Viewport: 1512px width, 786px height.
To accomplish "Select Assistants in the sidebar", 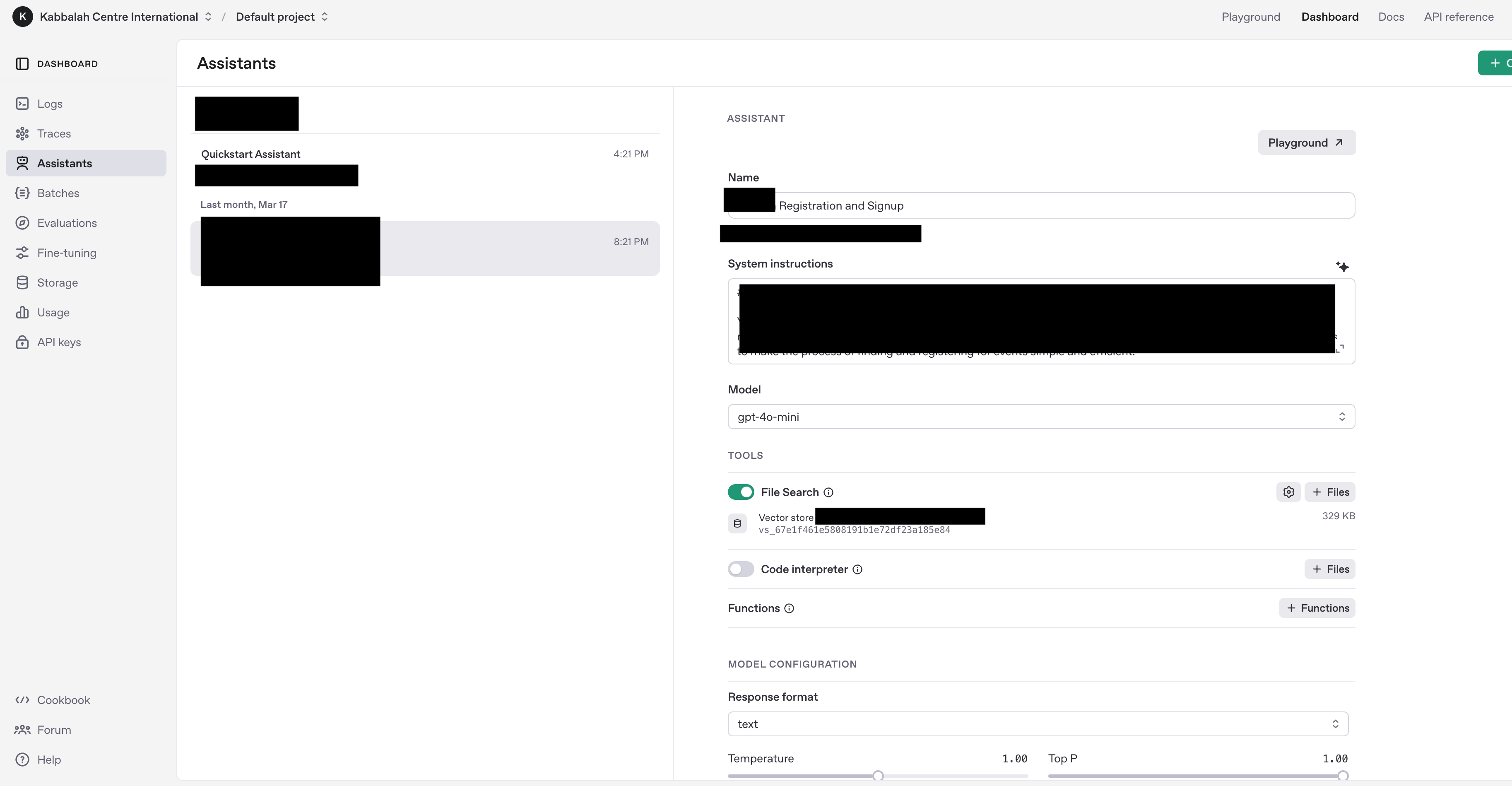I will 86,163.
